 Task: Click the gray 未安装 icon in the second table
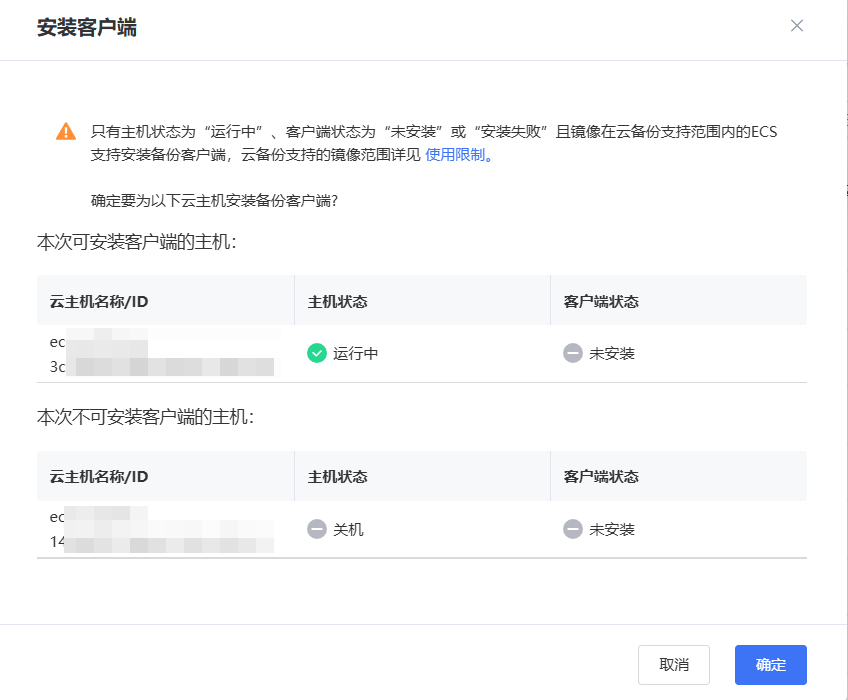pos(571,529)
